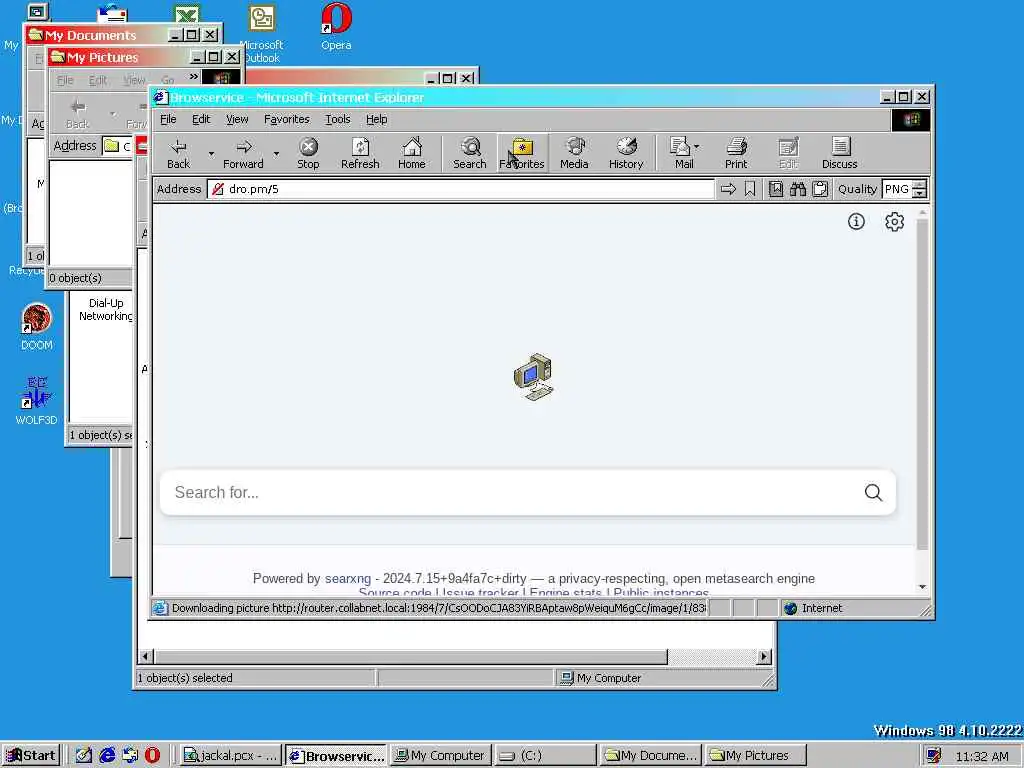Click the Browservice taskbar button

pos(336,756)
